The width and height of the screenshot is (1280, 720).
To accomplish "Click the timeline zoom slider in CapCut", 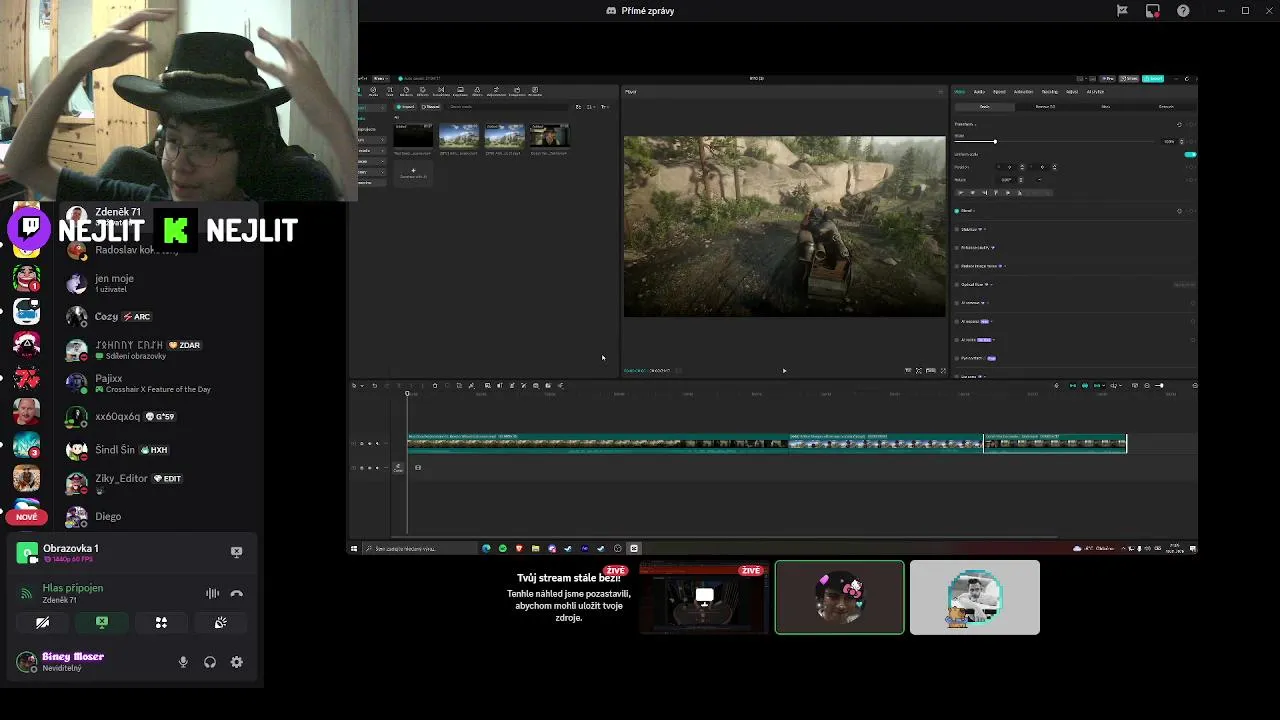I will [x=1159, y=386].
